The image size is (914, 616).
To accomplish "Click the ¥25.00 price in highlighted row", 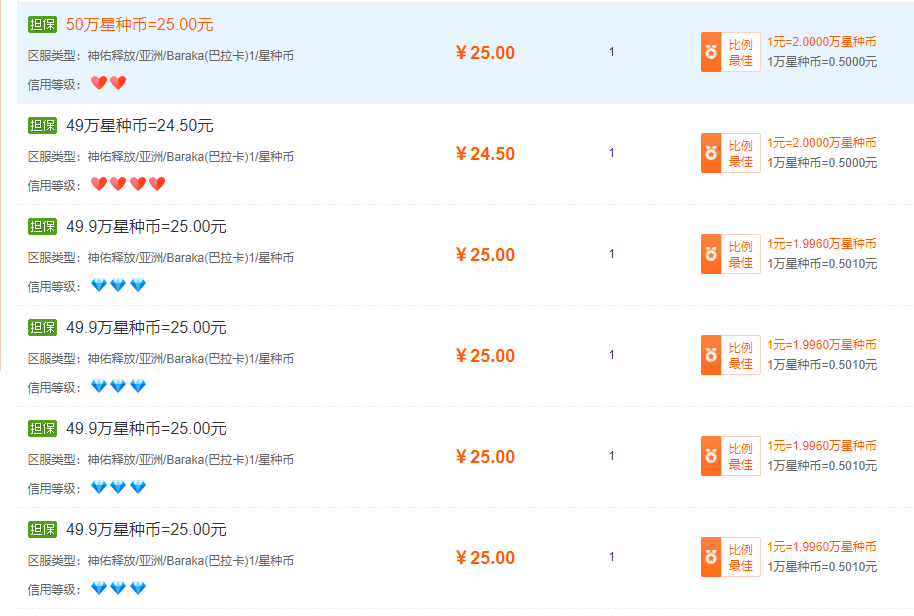I will click(x=485, y=53).
